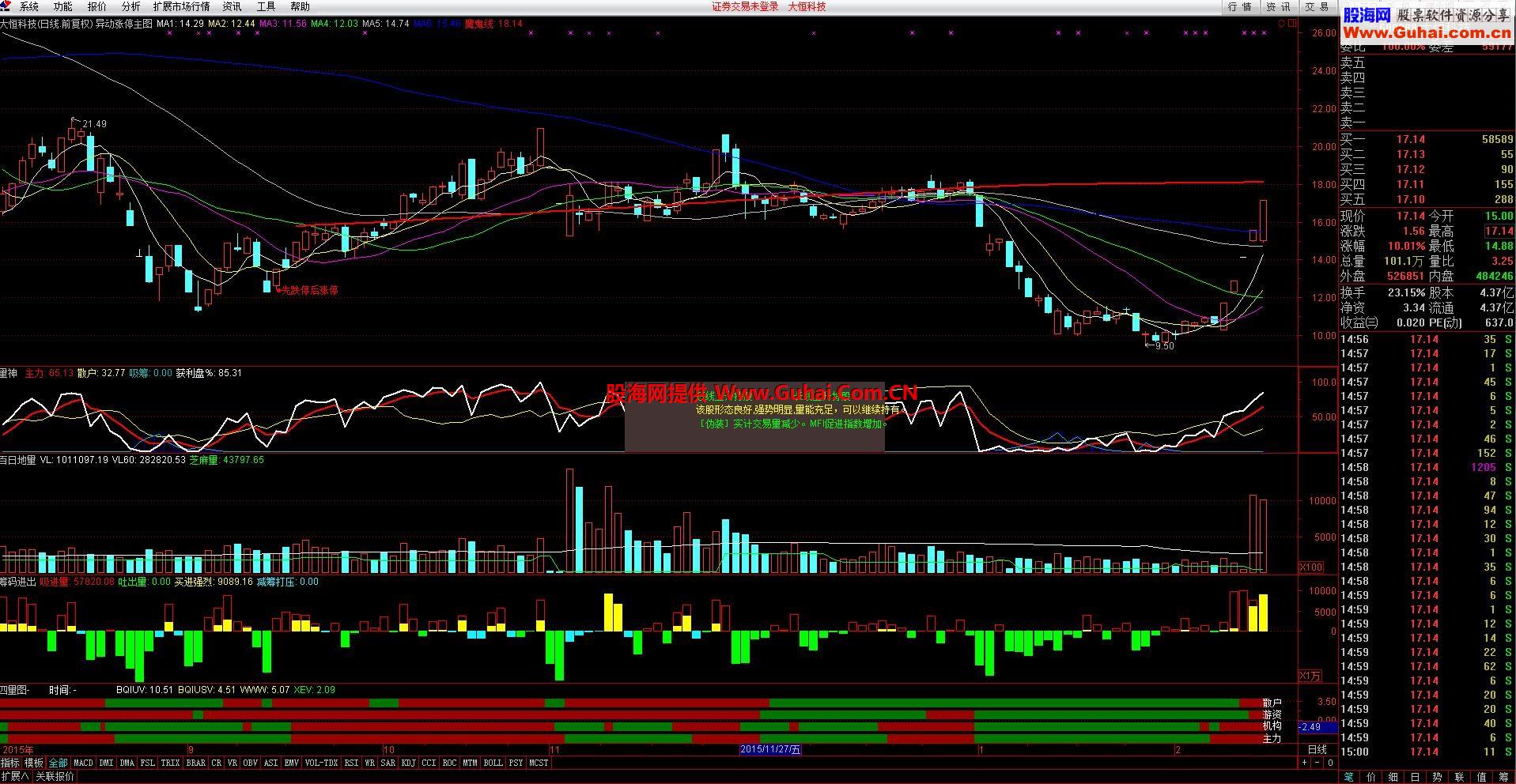The image size is (1516, 784).
Task: Switch to the 势 trend tab
Action: 1438,777
